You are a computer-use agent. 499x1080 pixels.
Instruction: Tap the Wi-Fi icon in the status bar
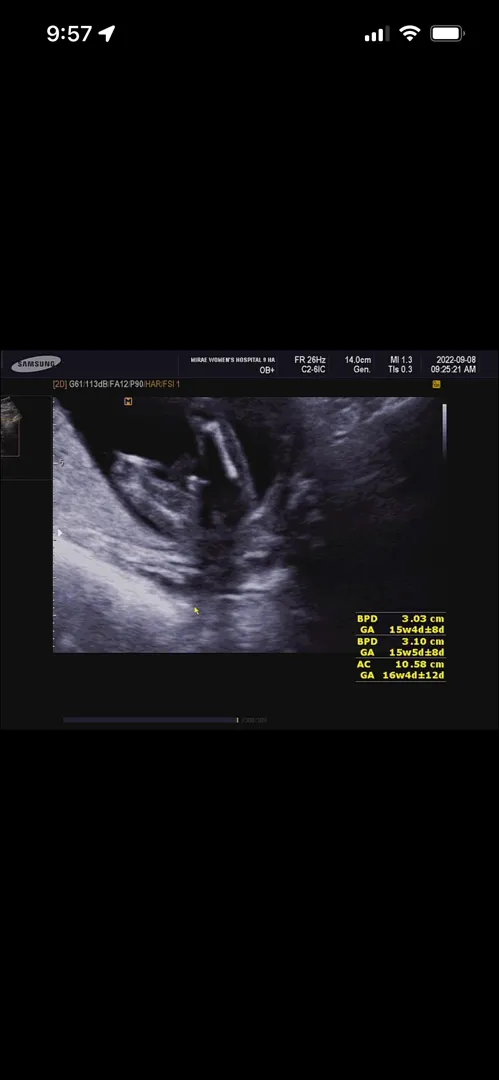pos(409,33)
